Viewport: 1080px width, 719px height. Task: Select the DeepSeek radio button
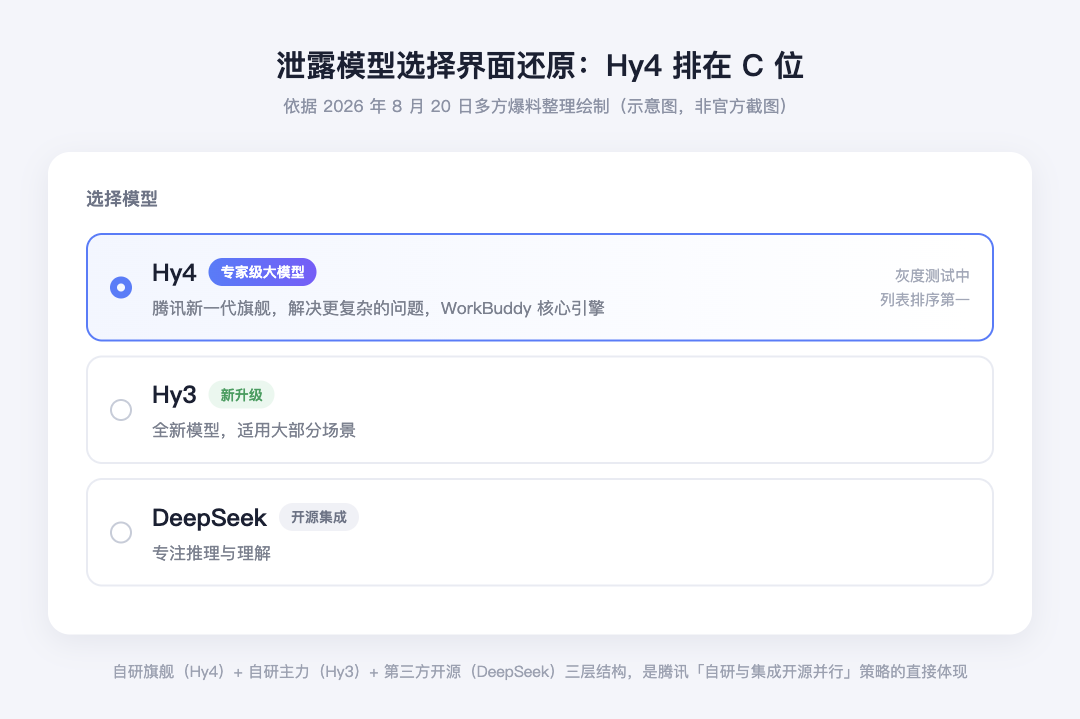pyautogui.click(x=121, y=532)
